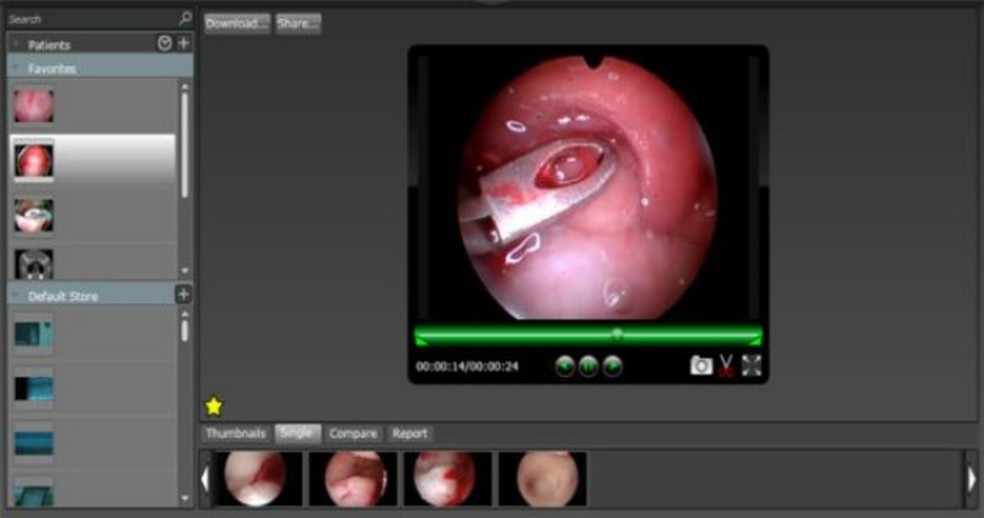This screenshot has height=518, width=984.
Task: Select first pink Favorites thumbnail
Action: point(34,105)
